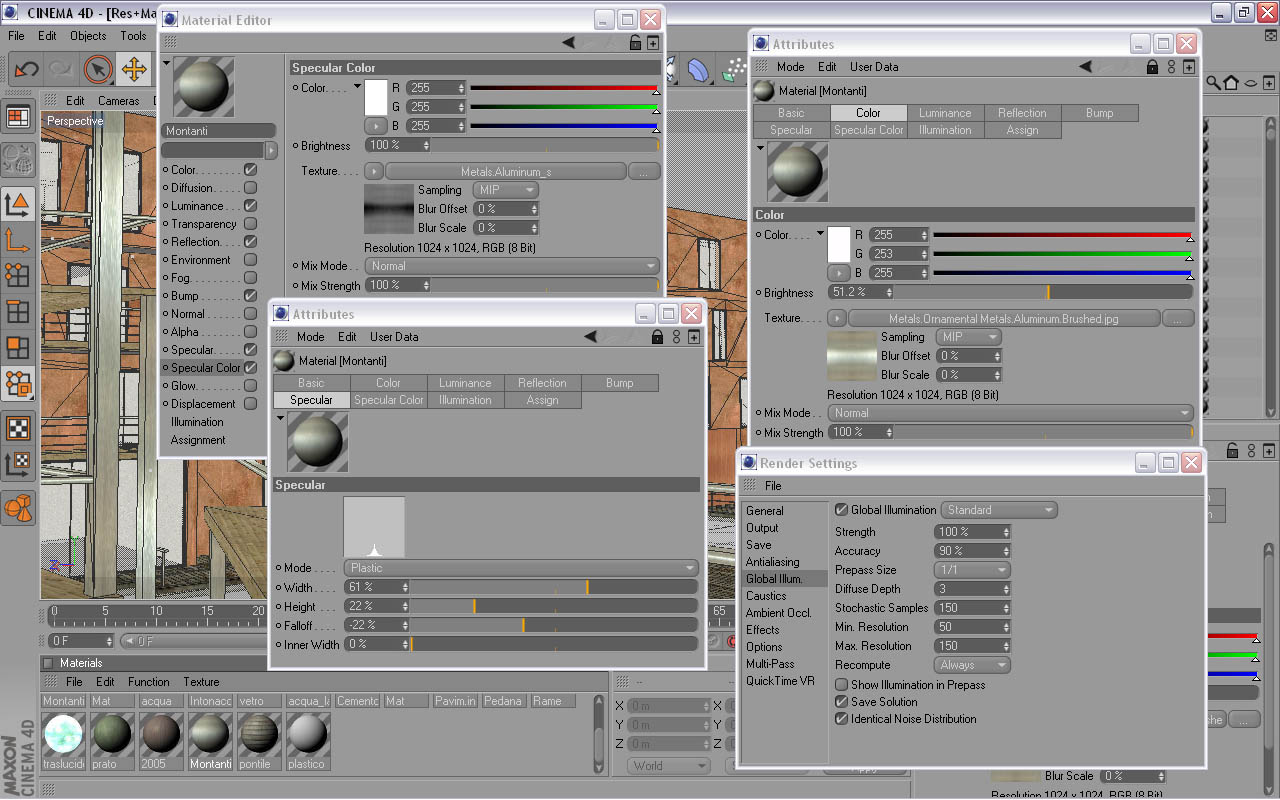
Task: Enable Show Illumination in Prepass
Action: [841, 685]
